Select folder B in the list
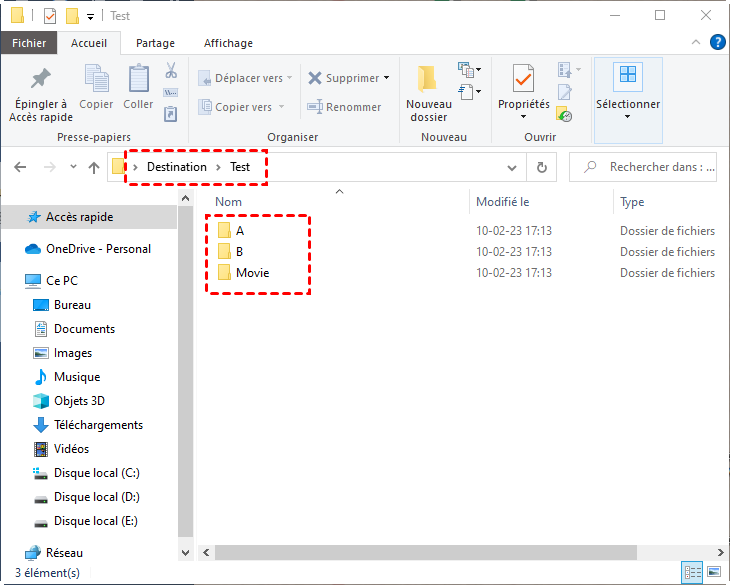This screenshot has height=585, width=730. 239,252
